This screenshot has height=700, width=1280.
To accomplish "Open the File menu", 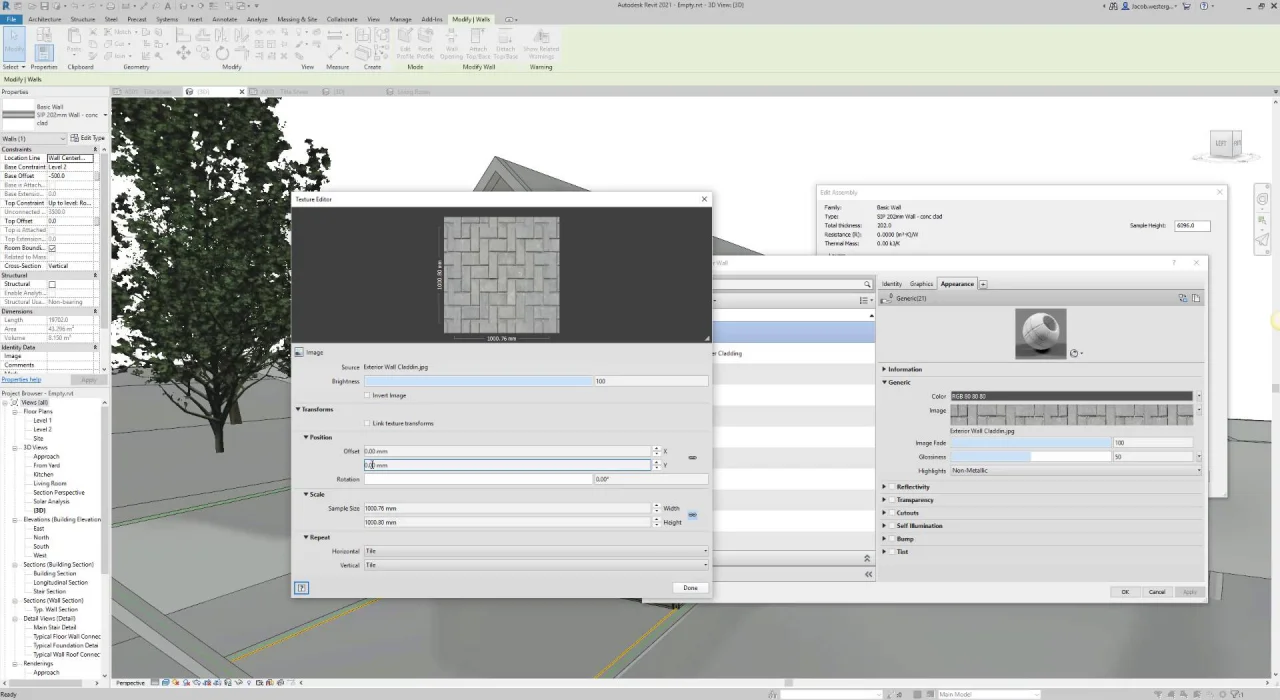I will 12,19.
